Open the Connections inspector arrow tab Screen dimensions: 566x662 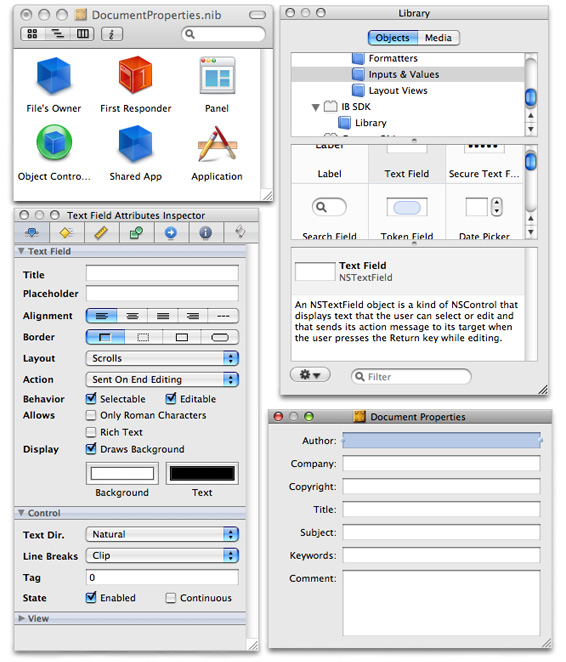pos(171,232)
